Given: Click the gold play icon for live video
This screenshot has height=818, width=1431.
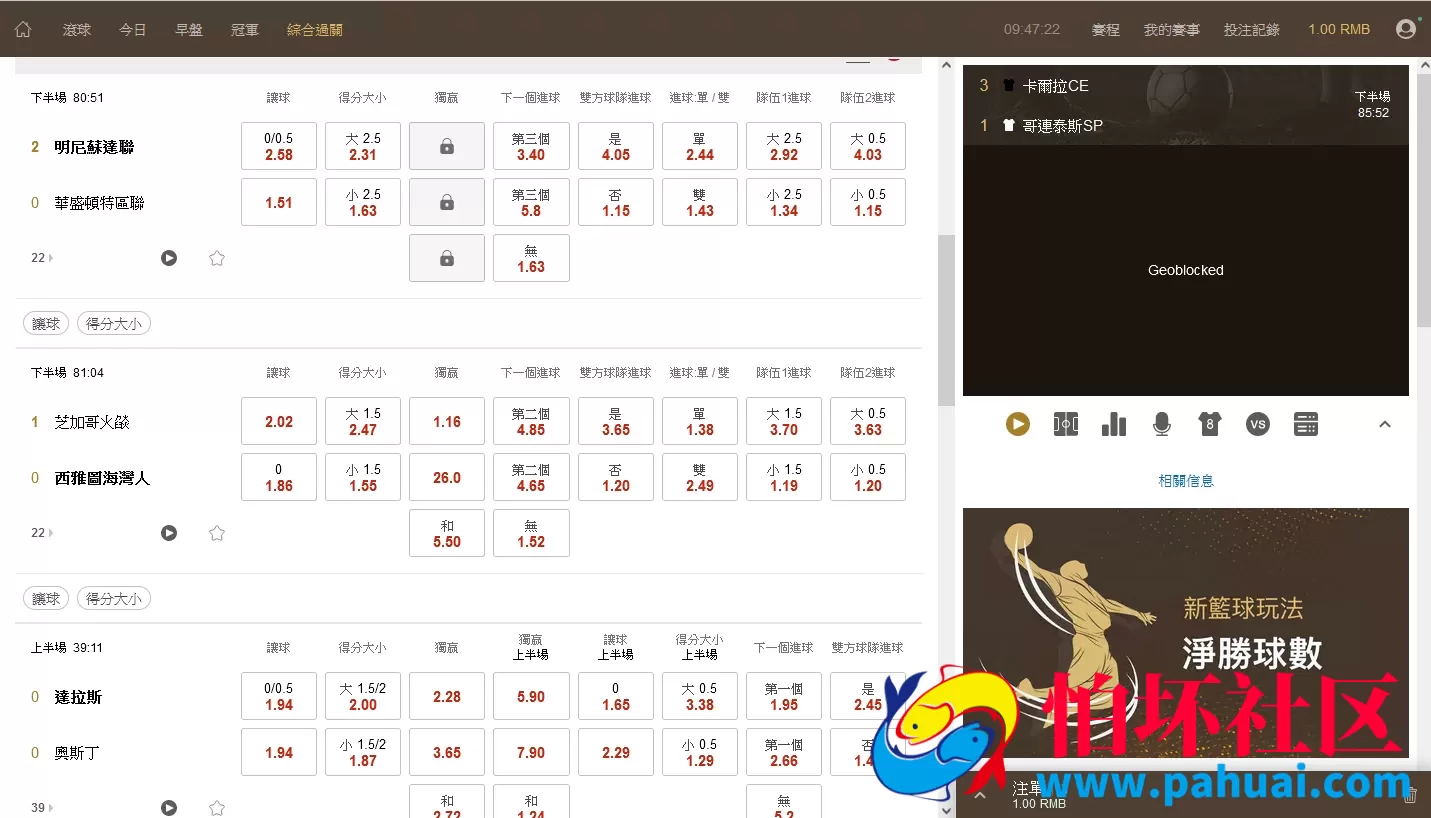Looking at the screenshot, I should (1017, 424).
